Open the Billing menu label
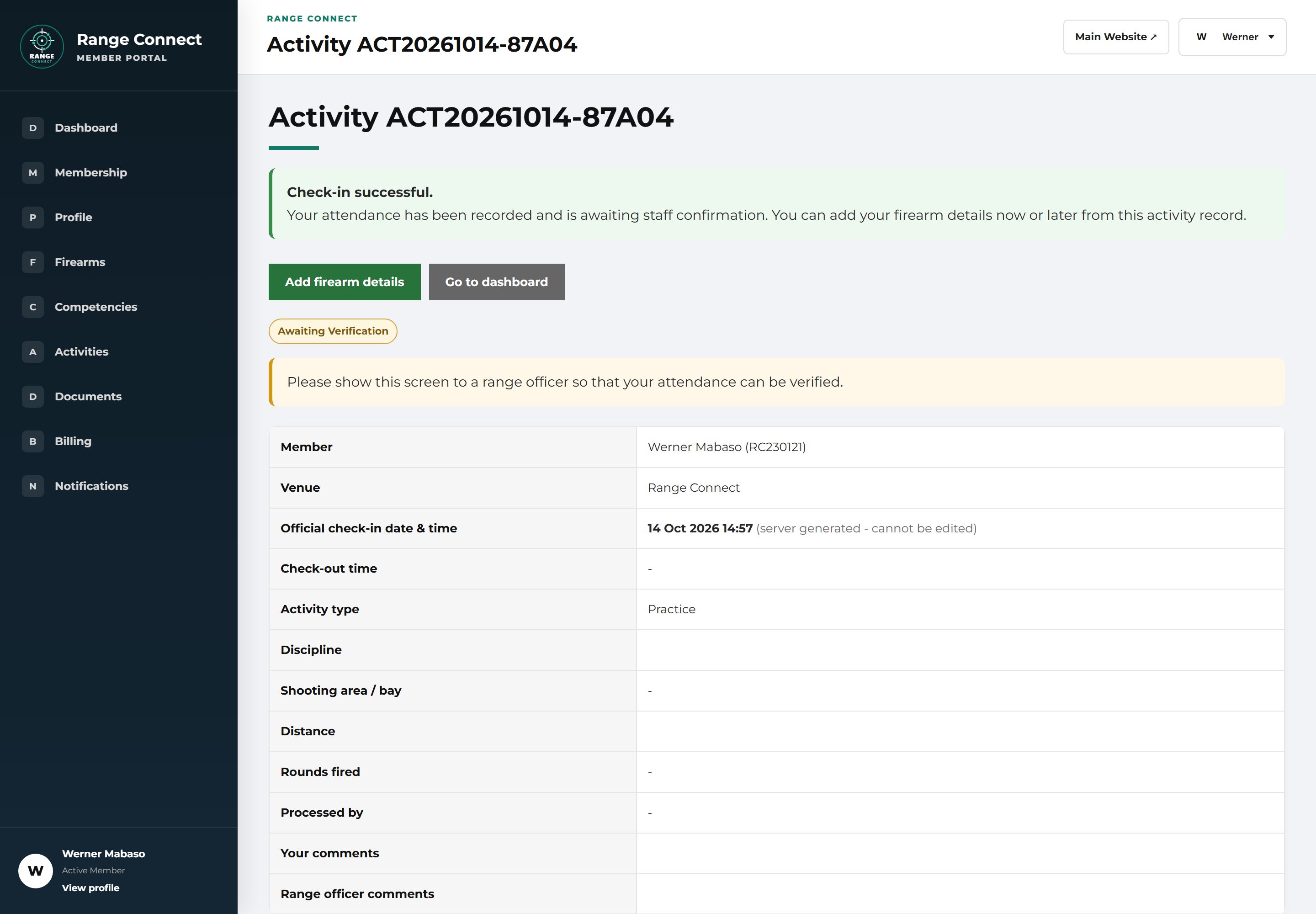This screenshot has height=914, width=1316. pyautogui.click(x=73, y=441)
